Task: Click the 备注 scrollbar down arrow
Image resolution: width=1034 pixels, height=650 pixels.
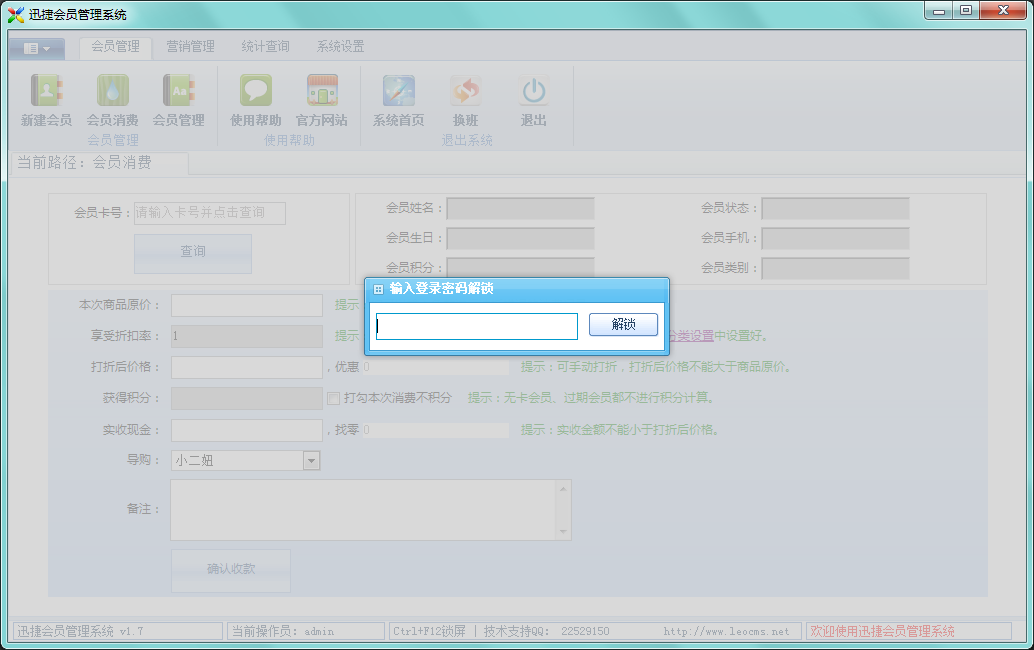Action: pos(563,531)
